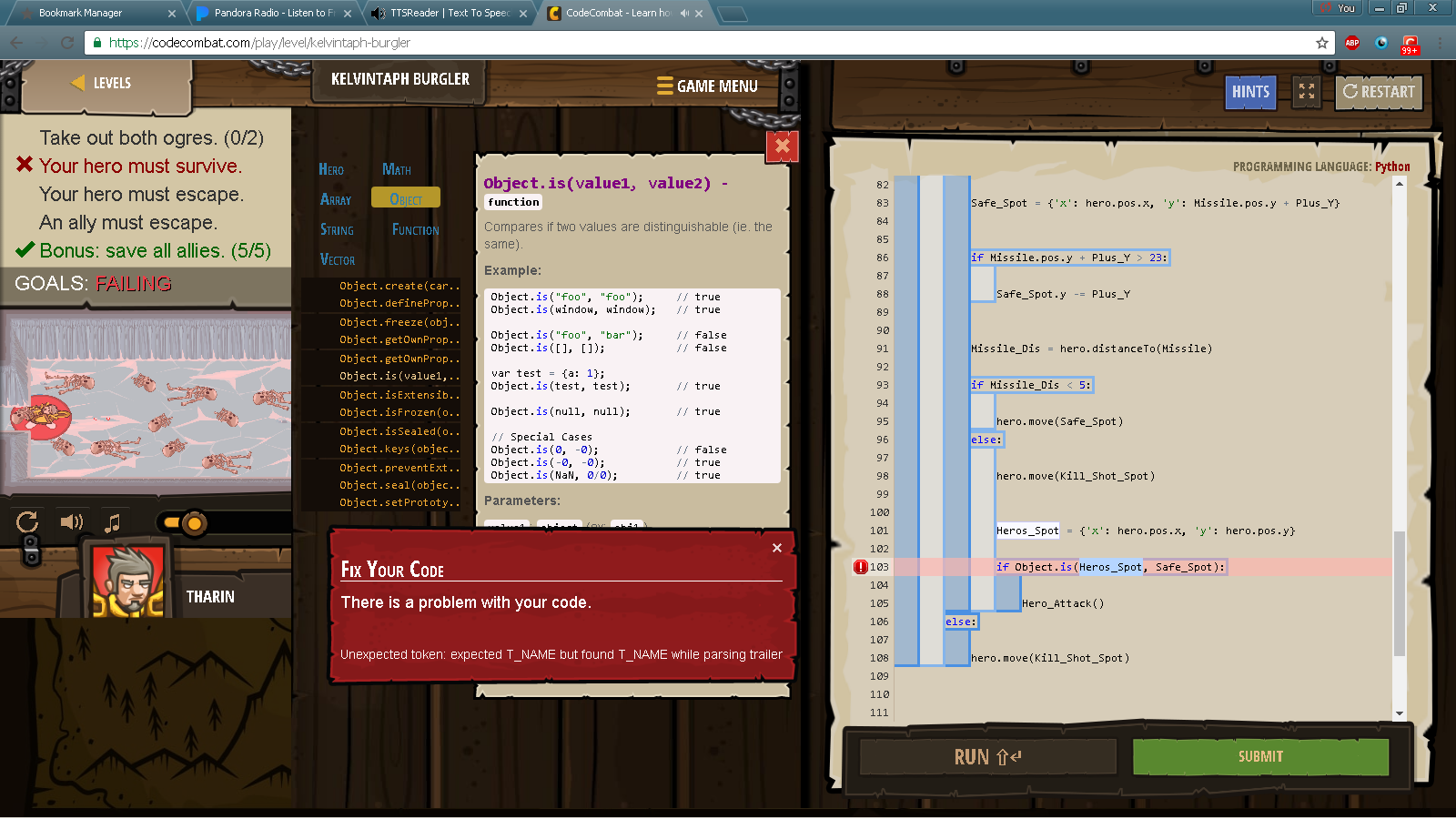The height and width of the screenshot is (819, 1456).
Task: Select the Math API category
Action: point(397,170)
